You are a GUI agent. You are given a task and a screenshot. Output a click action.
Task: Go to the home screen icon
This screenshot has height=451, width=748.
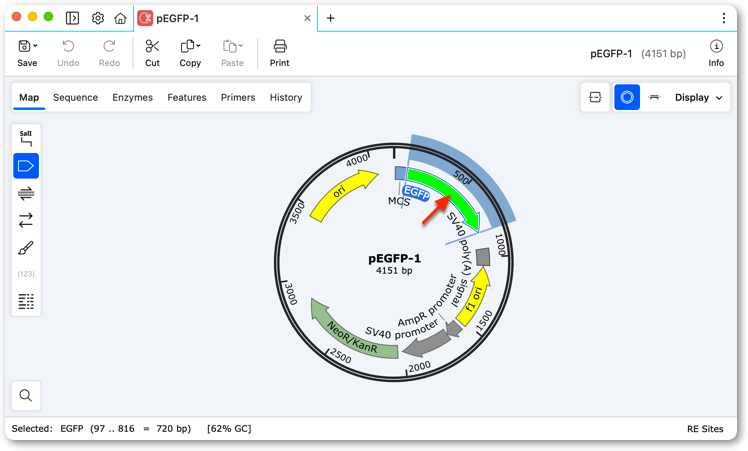tap(120, 18)
